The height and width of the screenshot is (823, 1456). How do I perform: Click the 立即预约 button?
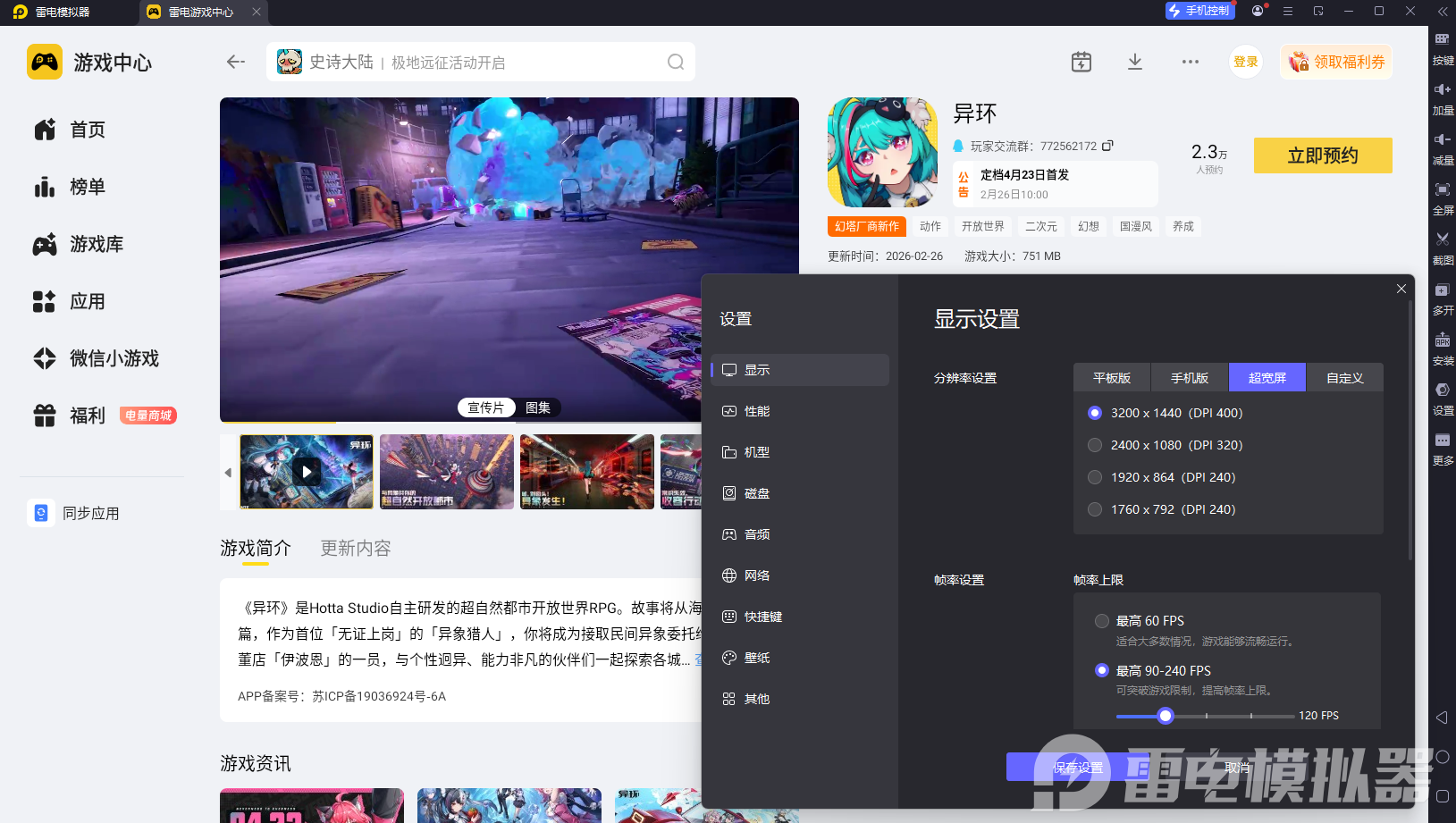(1322, 155)
